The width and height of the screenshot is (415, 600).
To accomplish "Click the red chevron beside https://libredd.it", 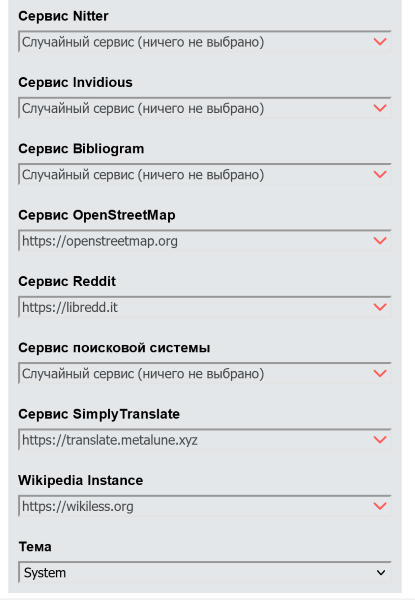I will click(380, 307).
